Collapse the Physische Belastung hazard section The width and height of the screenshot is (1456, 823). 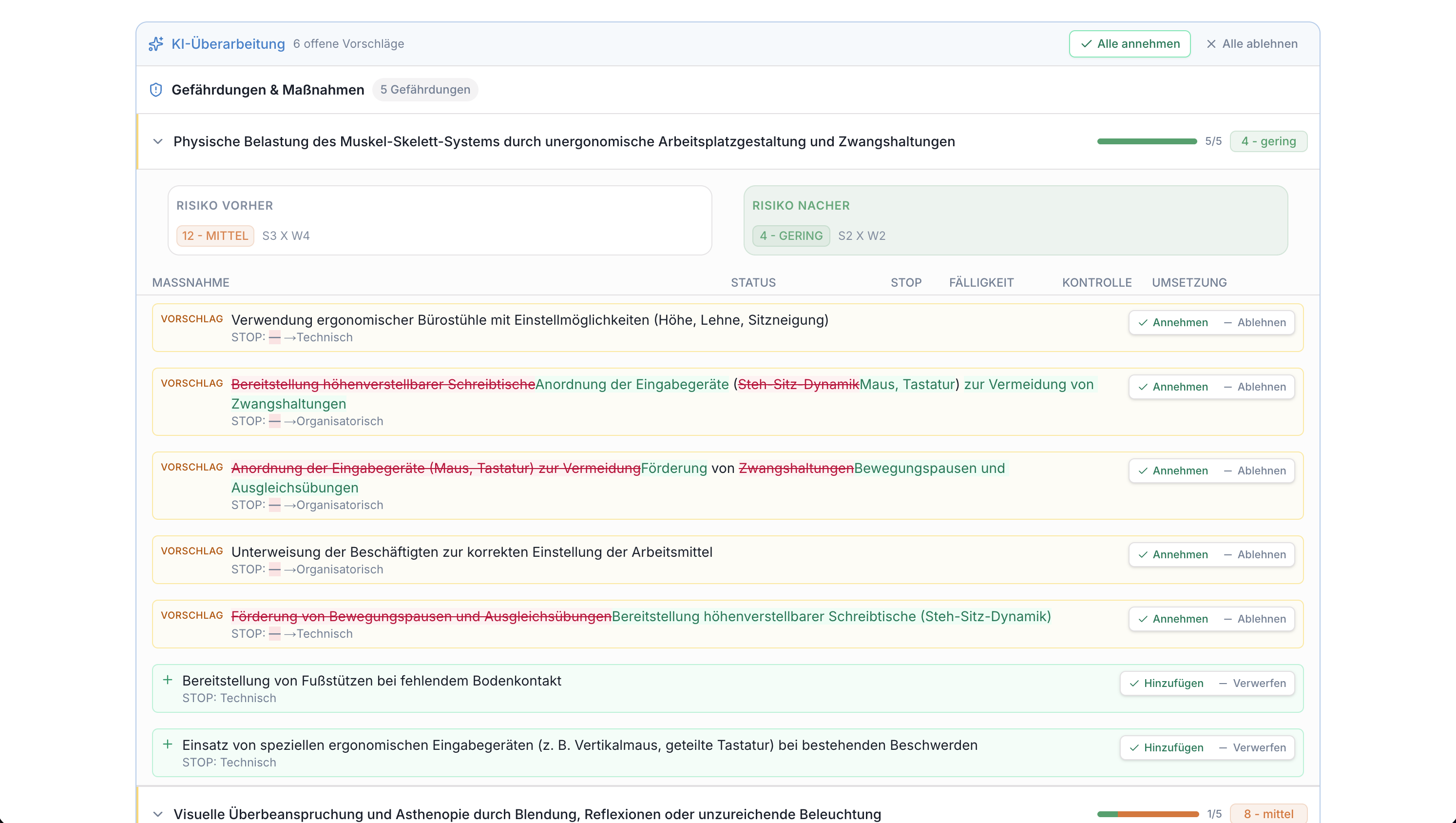(x=158, y=141)
